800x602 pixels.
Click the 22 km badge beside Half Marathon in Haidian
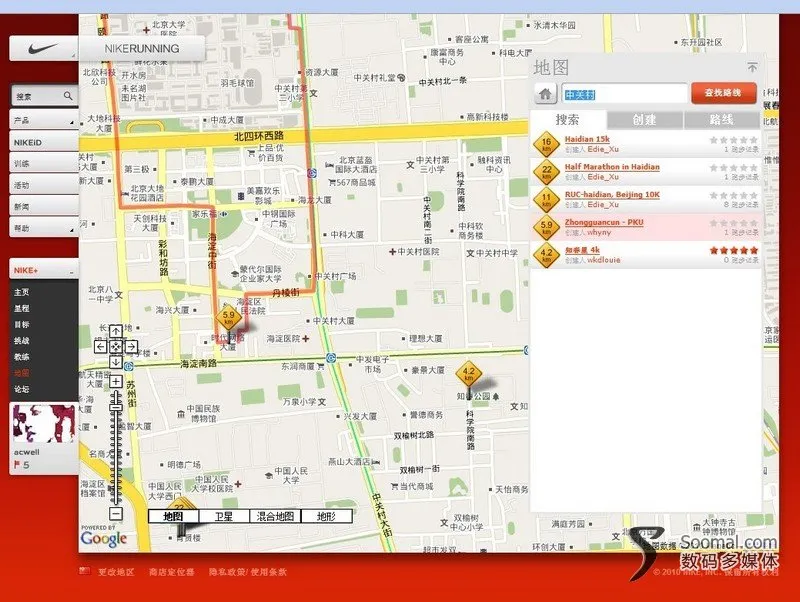[x=546, y=172]
